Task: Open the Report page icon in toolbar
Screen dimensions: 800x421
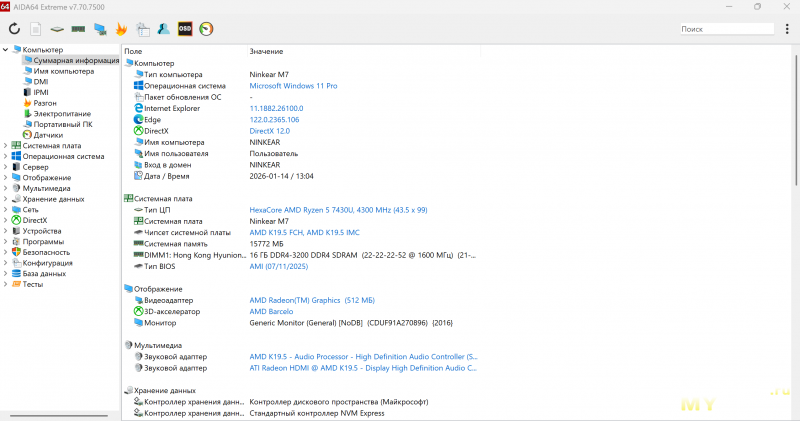Action: (36, 29)
